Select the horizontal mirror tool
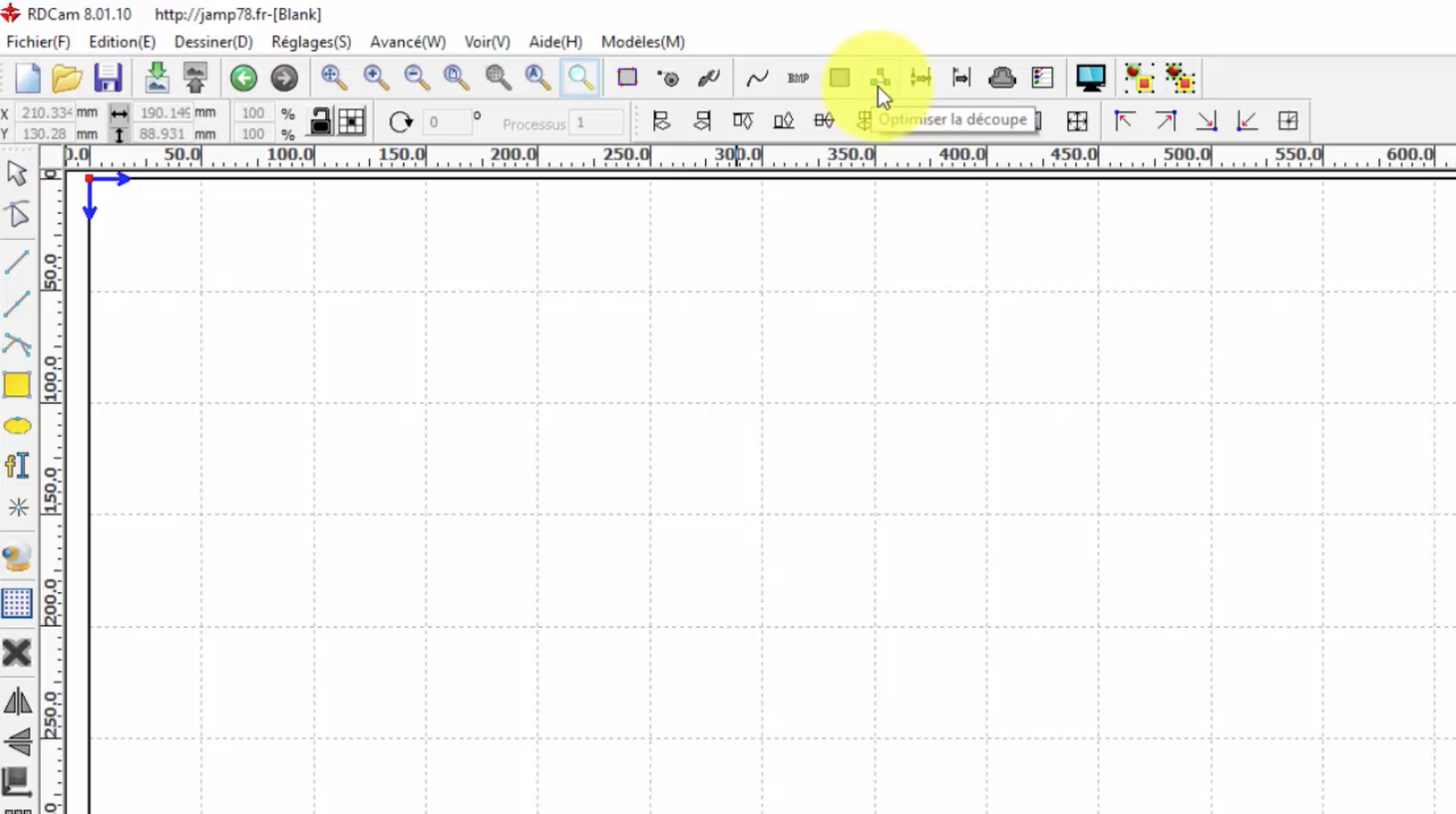 (17, 701)
